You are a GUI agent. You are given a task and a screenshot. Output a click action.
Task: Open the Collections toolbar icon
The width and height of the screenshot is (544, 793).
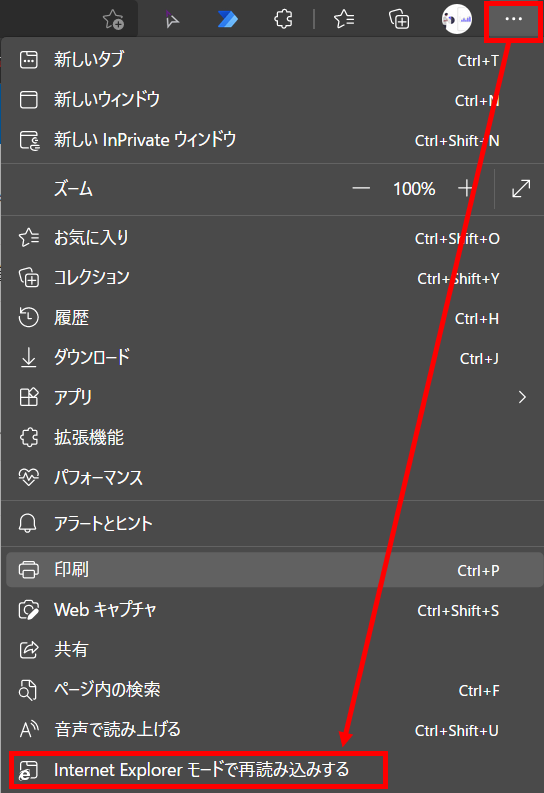399,19
